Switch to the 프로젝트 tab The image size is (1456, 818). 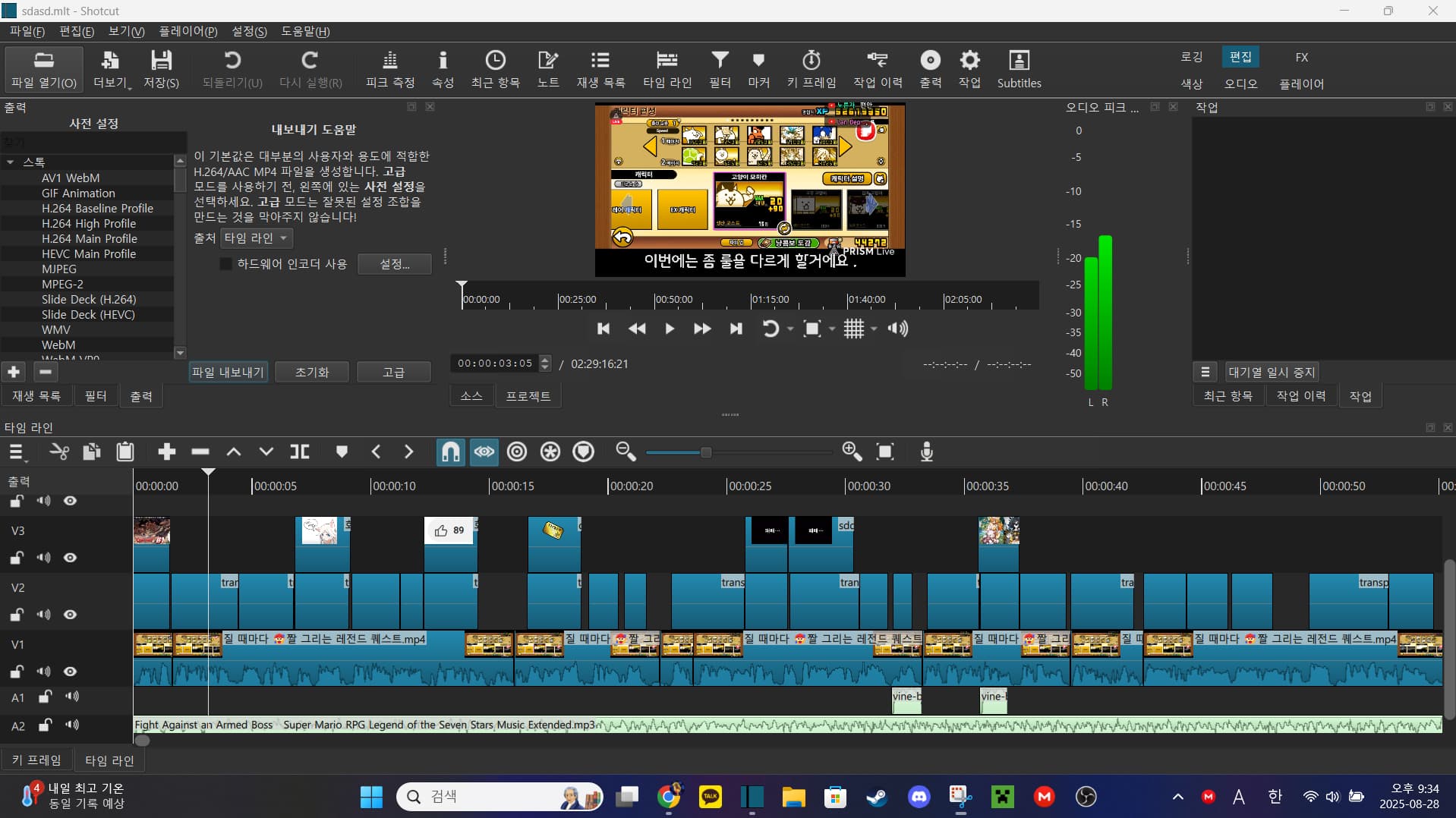[528, 396]
